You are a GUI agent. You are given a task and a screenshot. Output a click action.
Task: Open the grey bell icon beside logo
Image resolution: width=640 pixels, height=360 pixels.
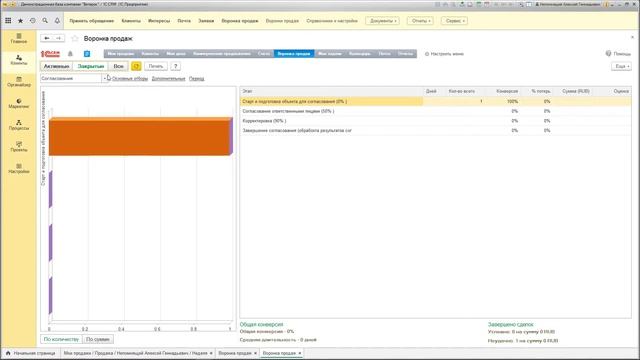coord(70,53)
